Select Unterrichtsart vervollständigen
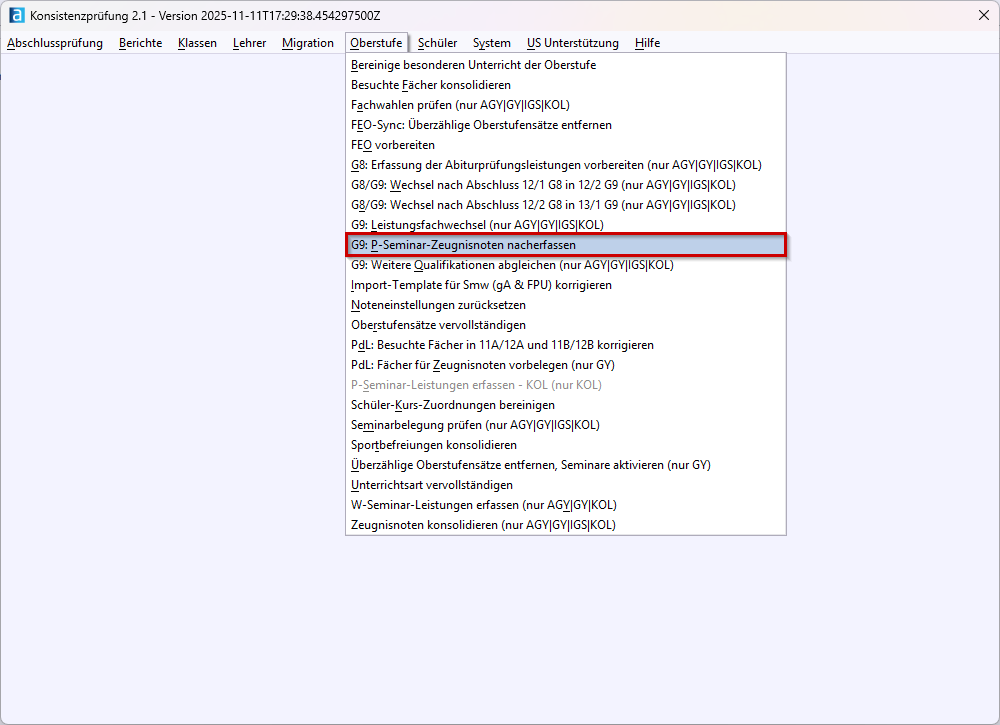Screen dimensions: 1000x725 pos(431,485)
